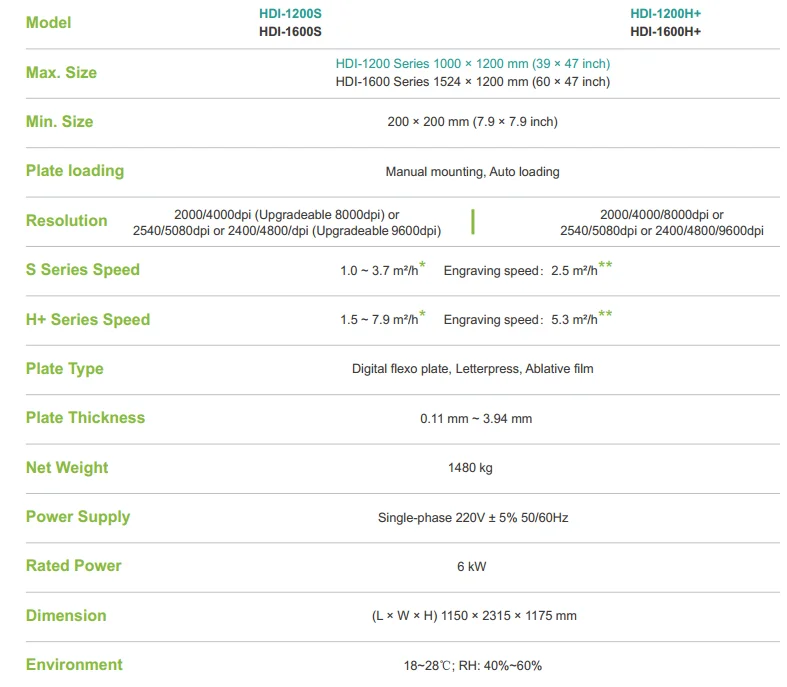Select the S Series Speed label

pos(83,270)
